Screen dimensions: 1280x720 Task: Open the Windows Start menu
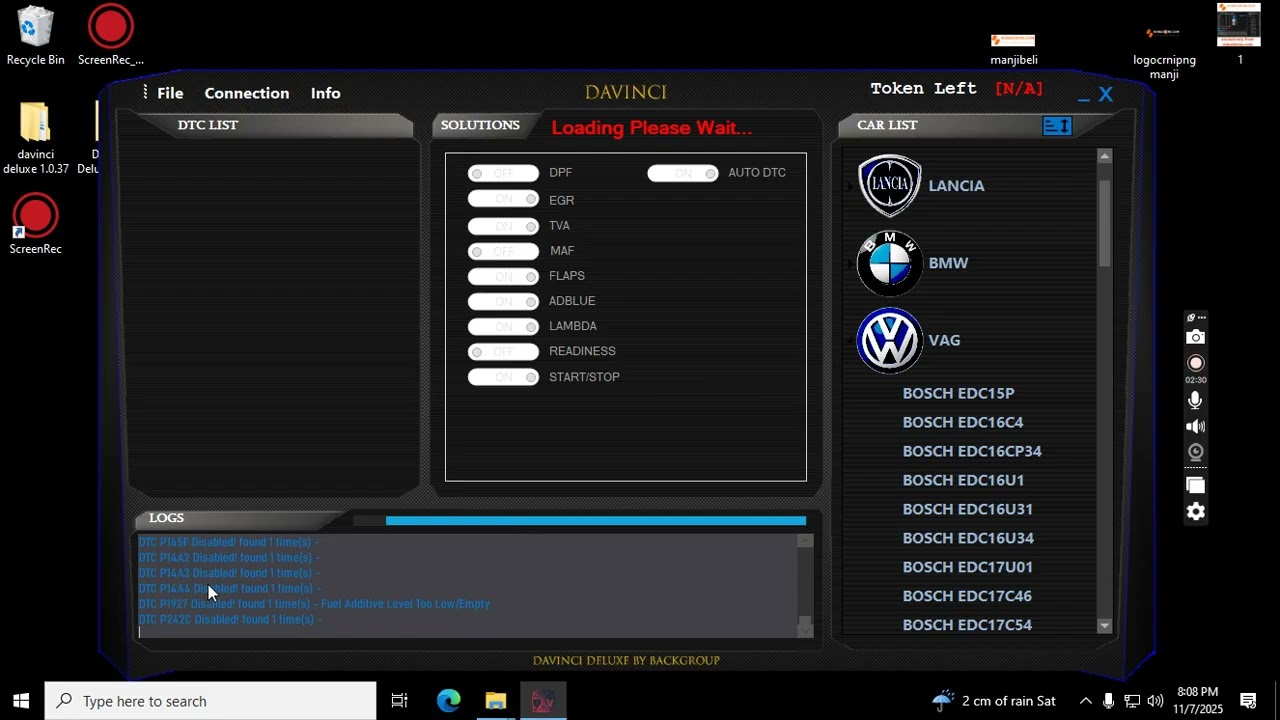(21, 701)
